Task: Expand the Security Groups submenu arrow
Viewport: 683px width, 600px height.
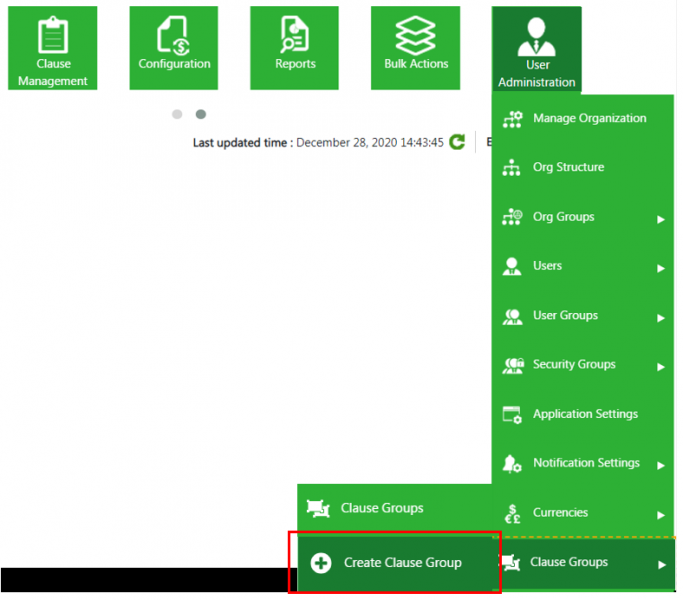Action: (660, 367)
